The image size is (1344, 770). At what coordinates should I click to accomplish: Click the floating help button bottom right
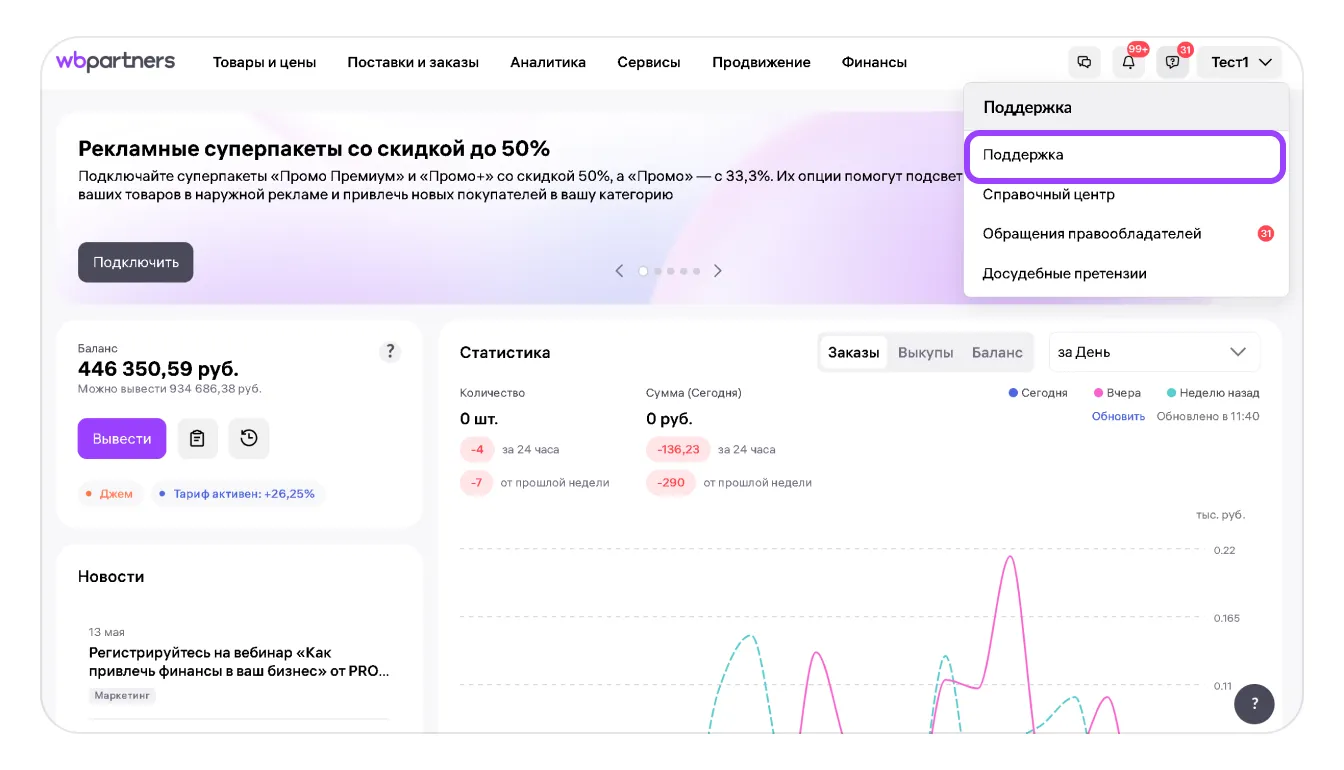(x=1254, y=703)
